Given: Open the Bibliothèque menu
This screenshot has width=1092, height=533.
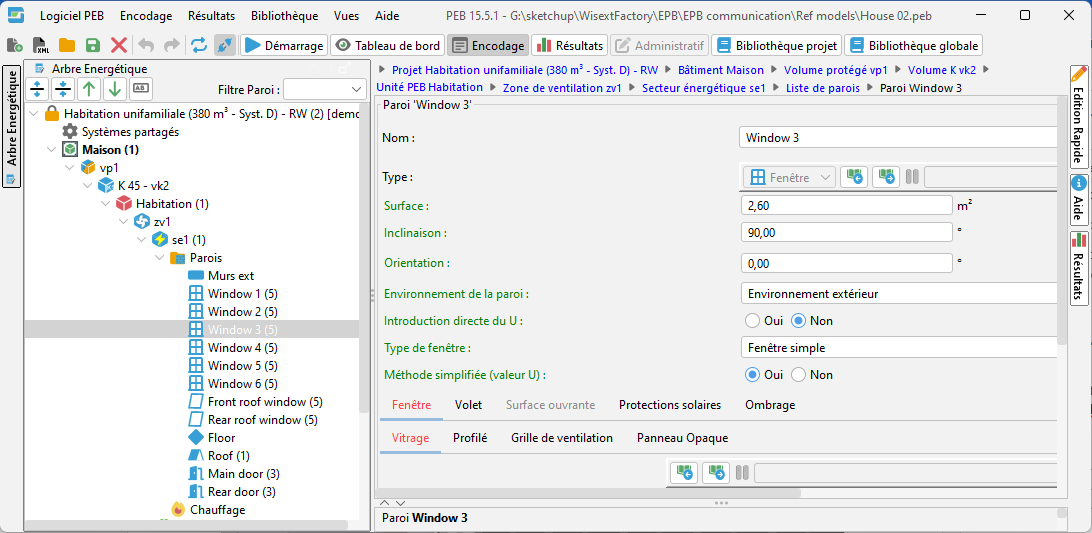Looking at the screenshot, I should tap(284, 16).
